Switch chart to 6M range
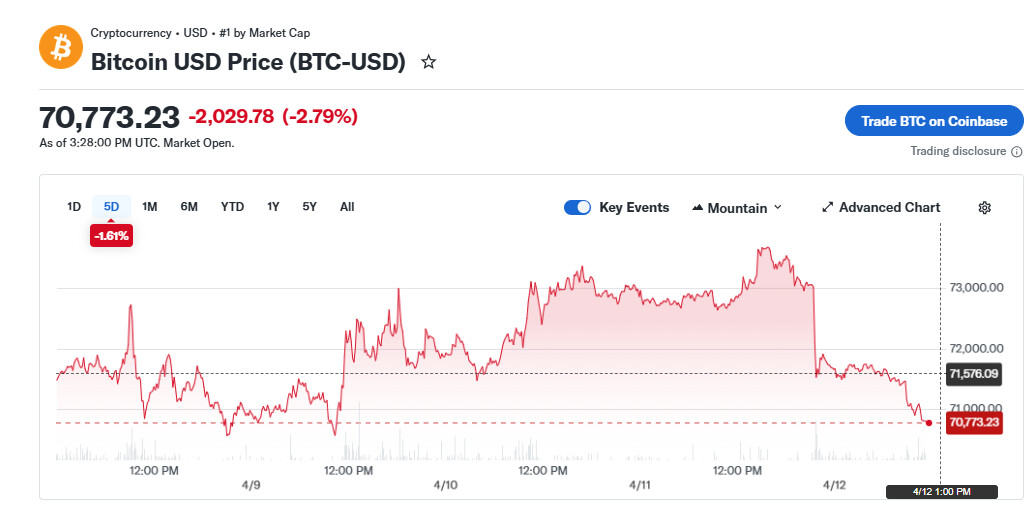The width and height of the screenshot is (1035, 508). 189,207
